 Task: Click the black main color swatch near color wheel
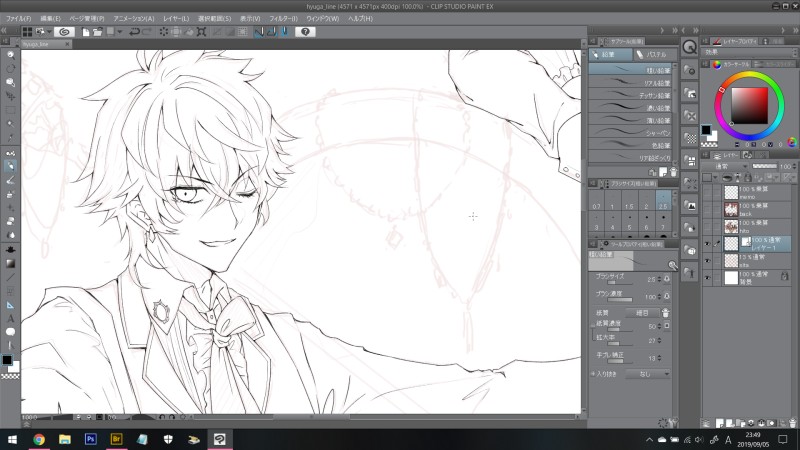(706, 130)
